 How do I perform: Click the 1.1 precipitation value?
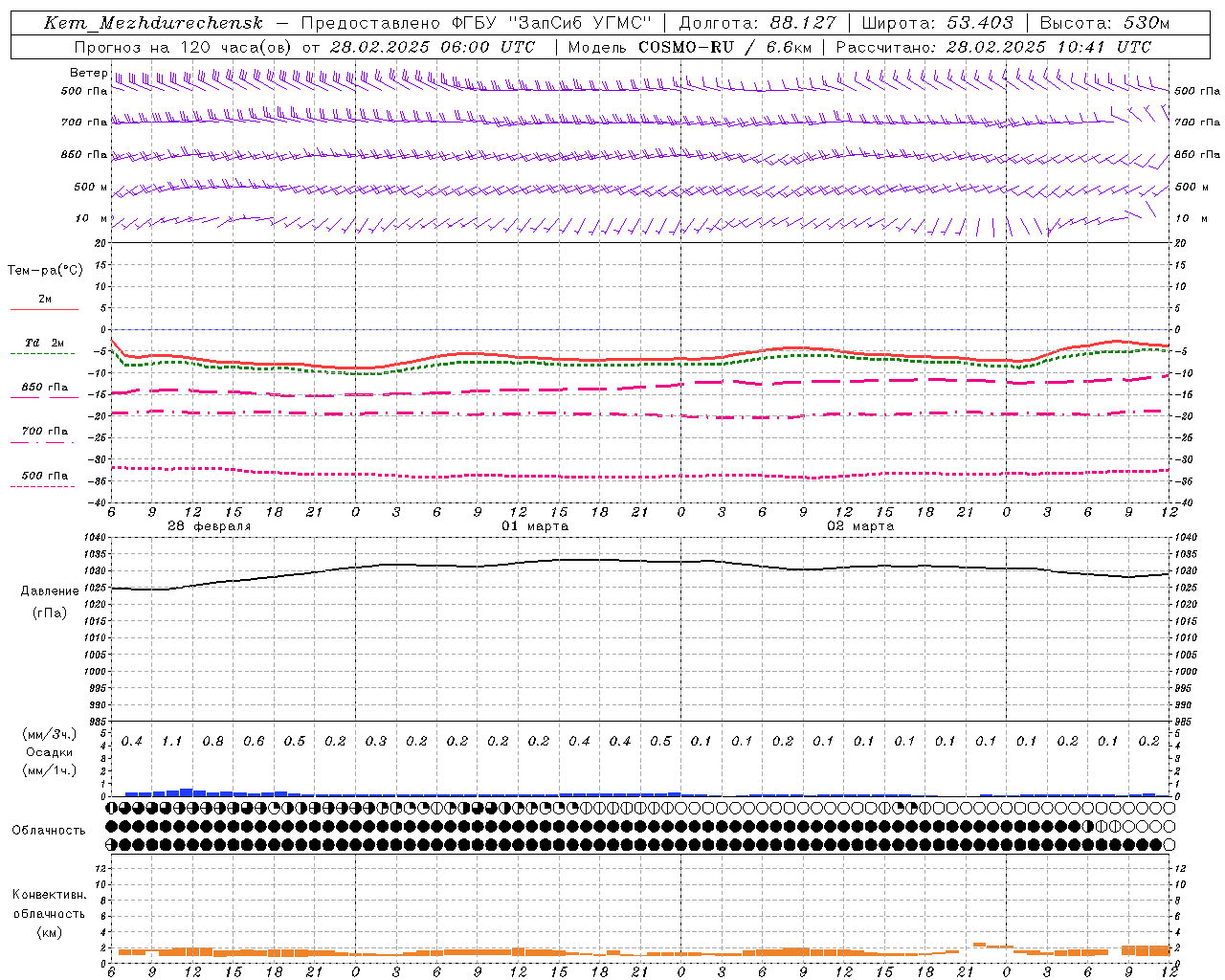coord(172,741)
